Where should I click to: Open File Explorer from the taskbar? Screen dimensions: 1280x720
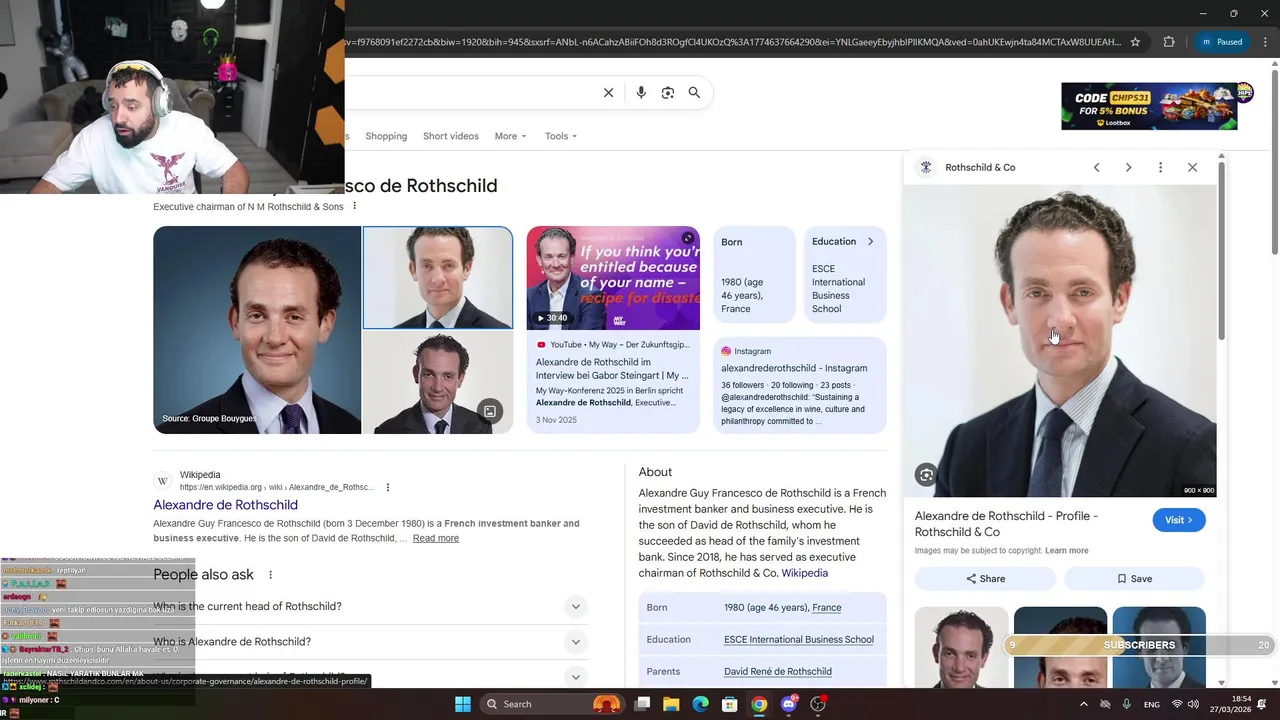click(671, 704)
